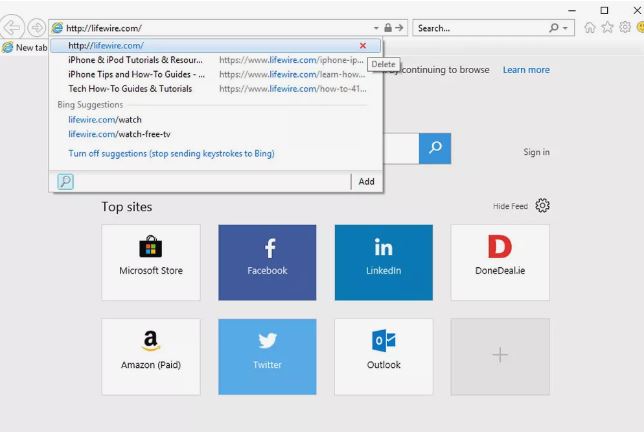Open feed settings gear next to Hide Feed

click(x=542, y=205)
